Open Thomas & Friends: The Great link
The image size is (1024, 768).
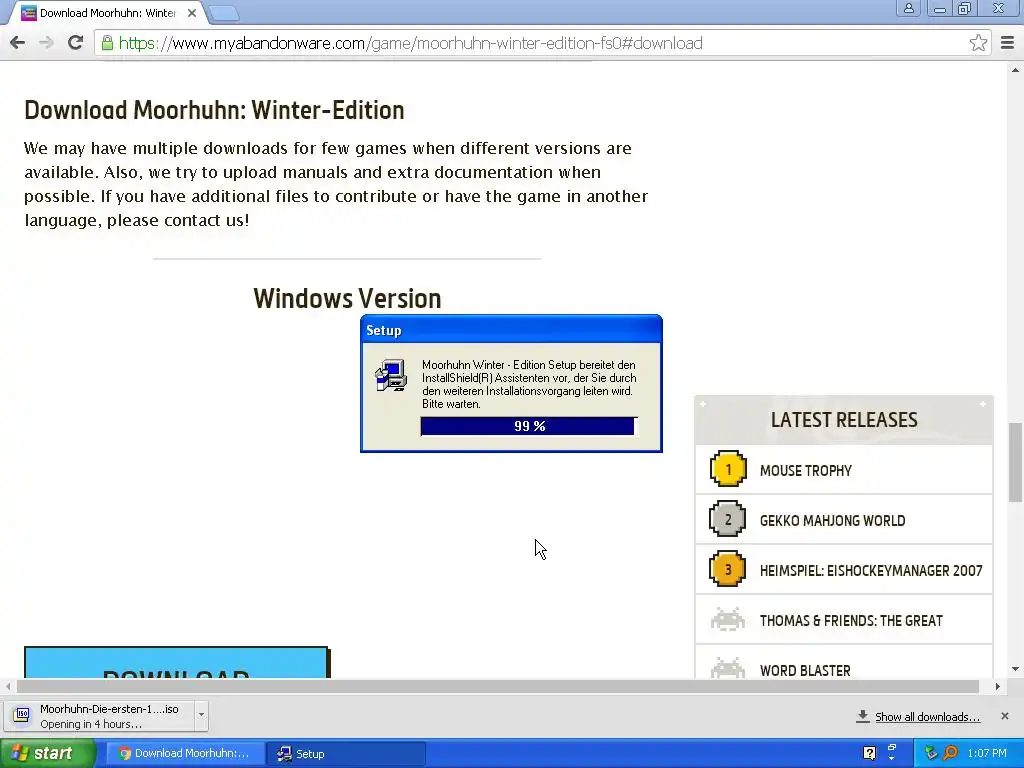pyautogui.click(x=851, y=620)
